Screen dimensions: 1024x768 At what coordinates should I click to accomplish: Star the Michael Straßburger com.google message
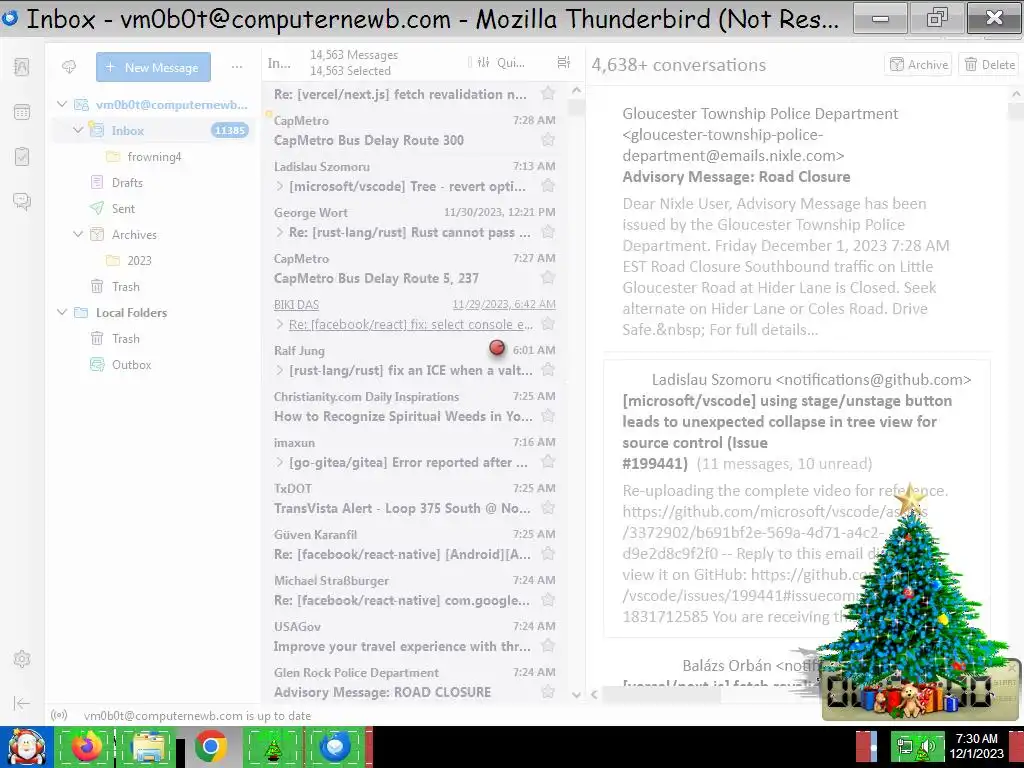(x=548, y=600)
